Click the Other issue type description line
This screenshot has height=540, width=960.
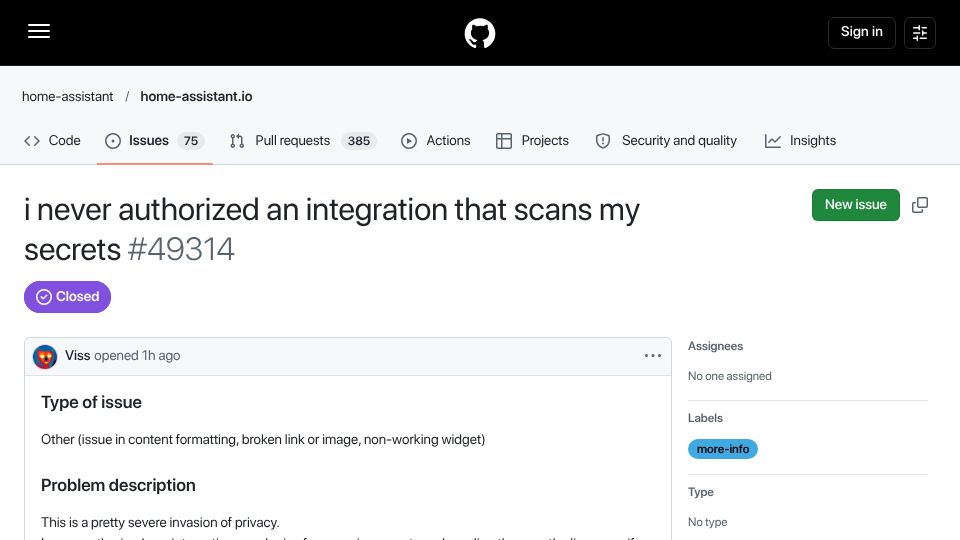point(263,440)
